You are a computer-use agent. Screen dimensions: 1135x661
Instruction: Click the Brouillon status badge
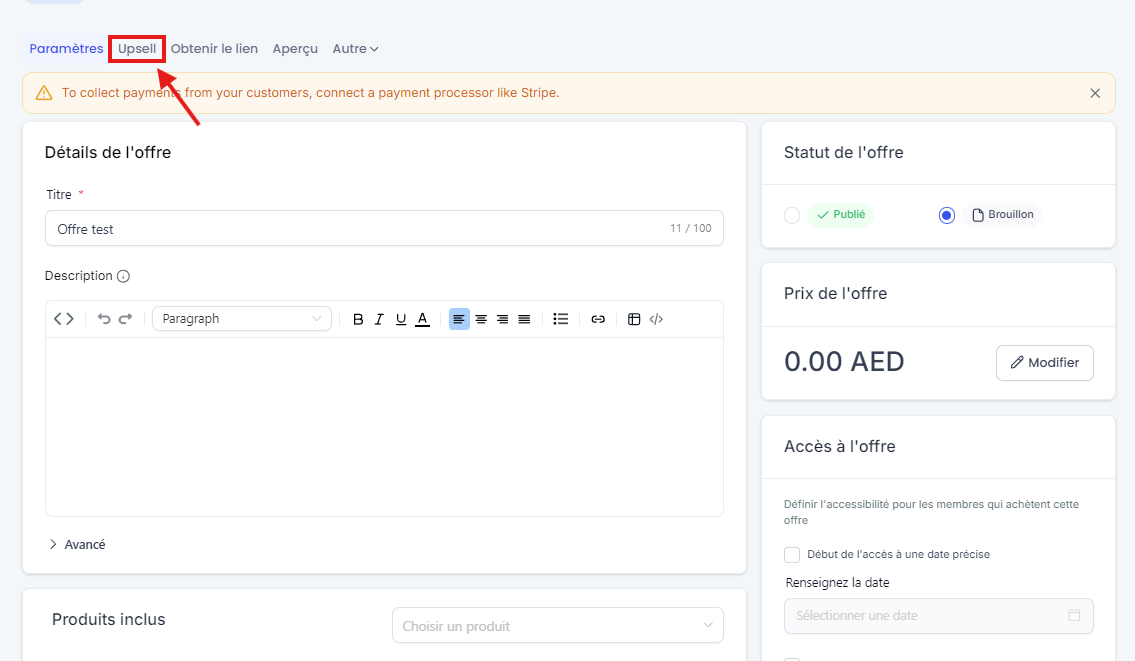point(1003,214)
